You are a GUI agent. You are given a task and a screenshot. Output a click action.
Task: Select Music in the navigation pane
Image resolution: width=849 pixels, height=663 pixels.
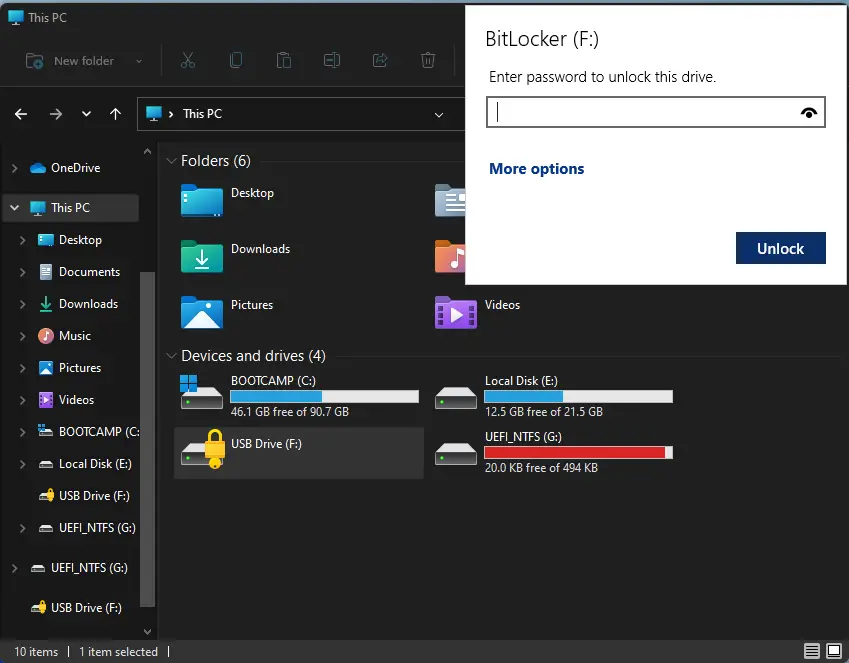pyautogui.click(x=75, y=335)
